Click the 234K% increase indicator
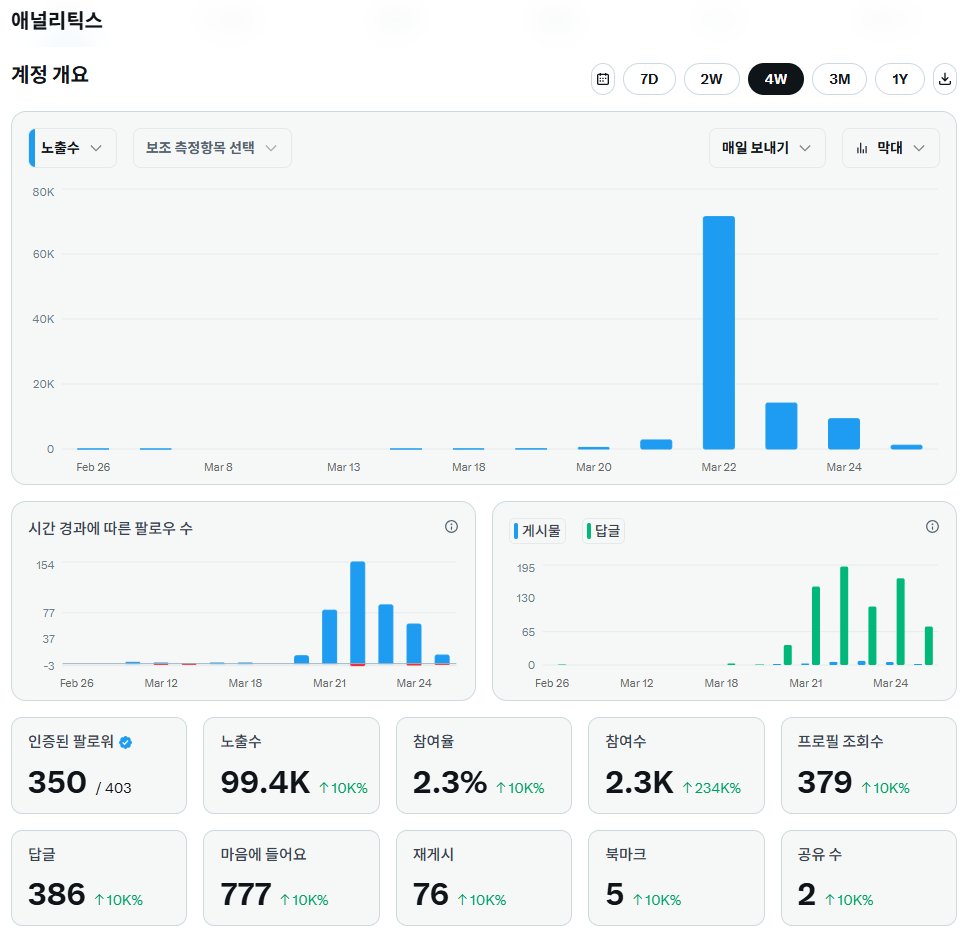 [x=712, y=788]
